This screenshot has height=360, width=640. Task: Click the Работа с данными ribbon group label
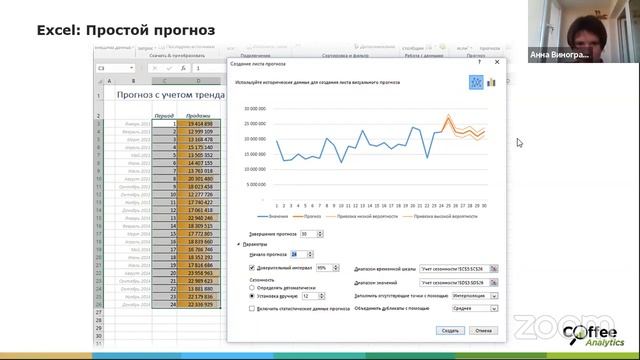pyautogui.click(x=424, y=56)
